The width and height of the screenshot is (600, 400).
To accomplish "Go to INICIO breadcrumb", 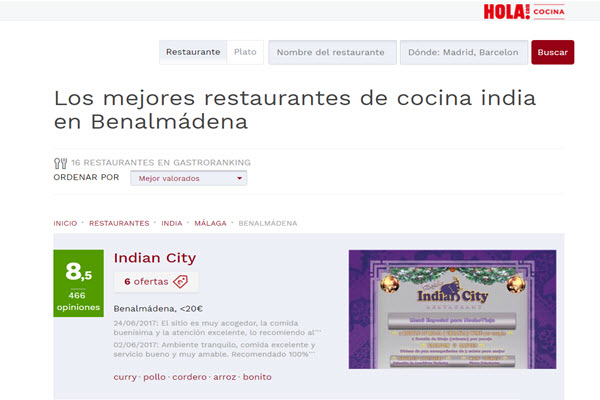I will pos(65,223).
